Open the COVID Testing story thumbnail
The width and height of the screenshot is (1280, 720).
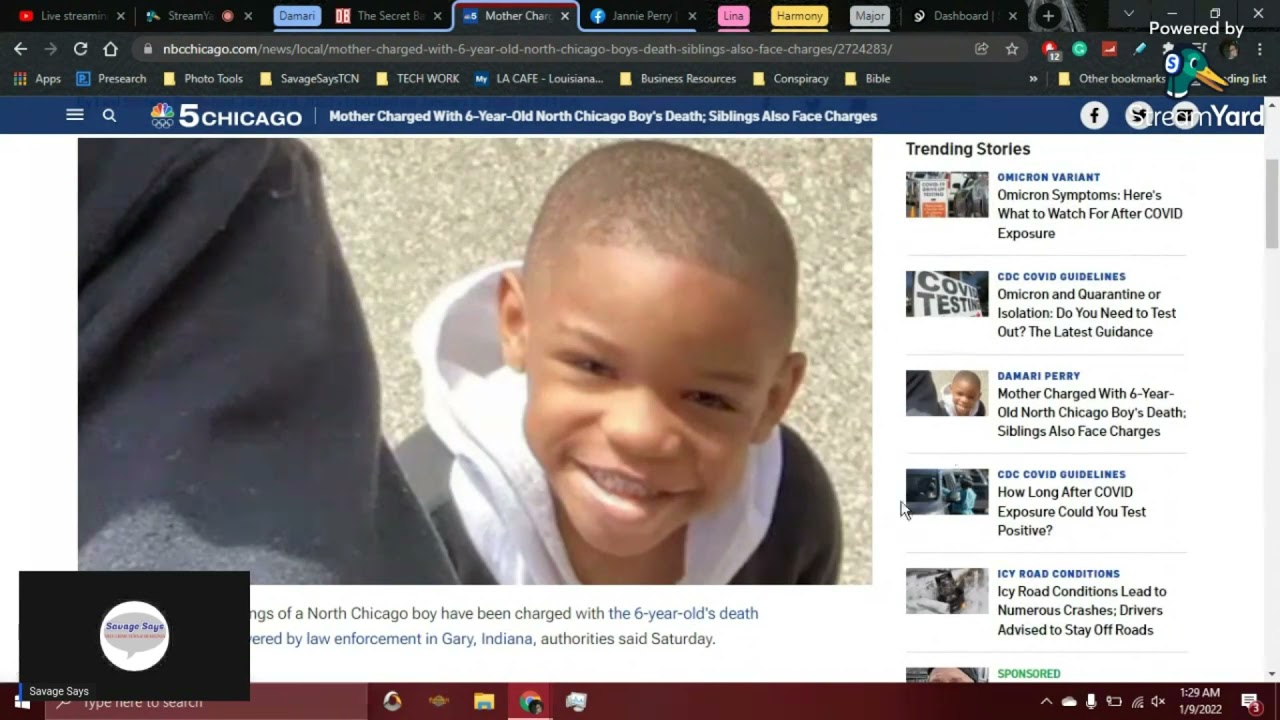947,294
